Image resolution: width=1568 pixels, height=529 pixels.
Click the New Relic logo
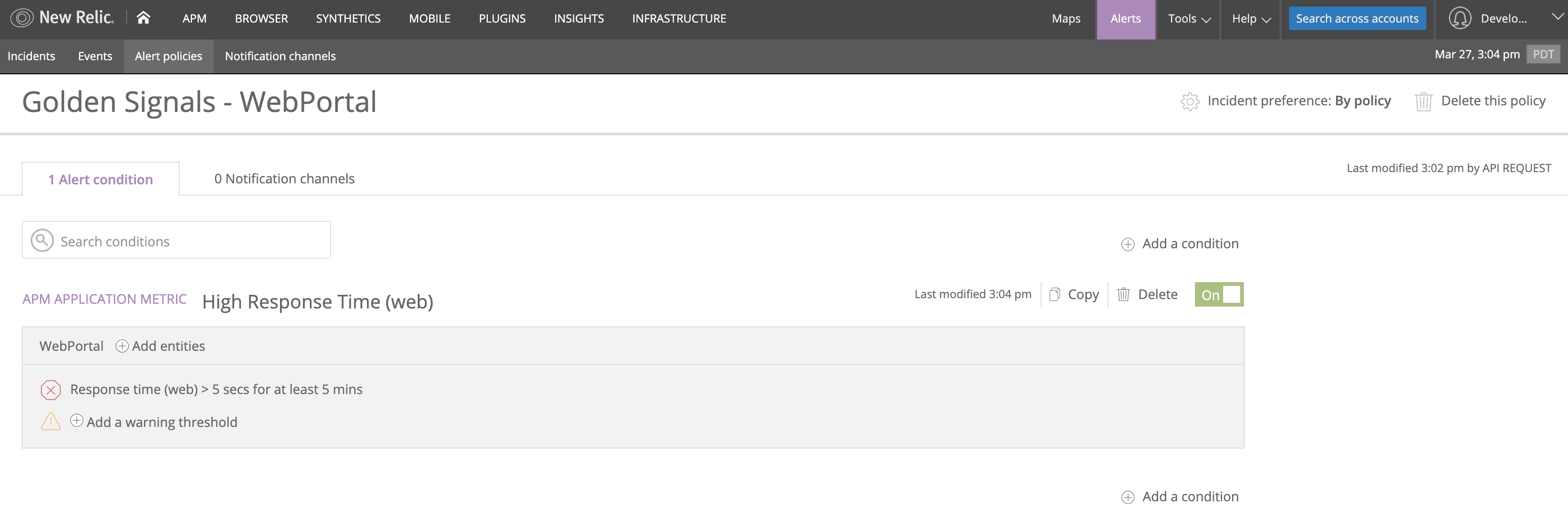pyautogui.click(x=62, y=18)
